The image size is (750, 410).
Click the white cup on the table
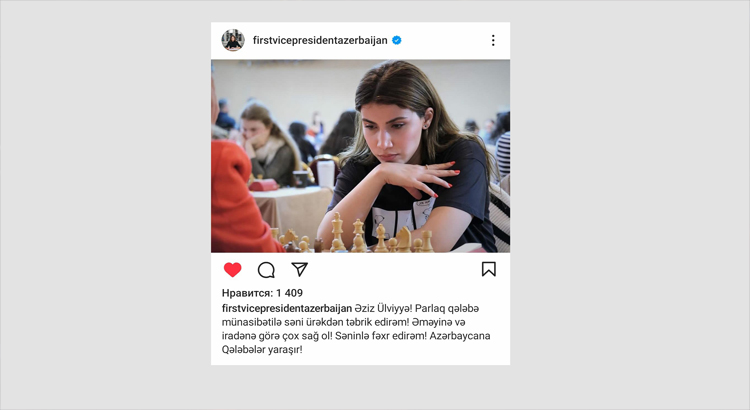click(x=326, y=174)
